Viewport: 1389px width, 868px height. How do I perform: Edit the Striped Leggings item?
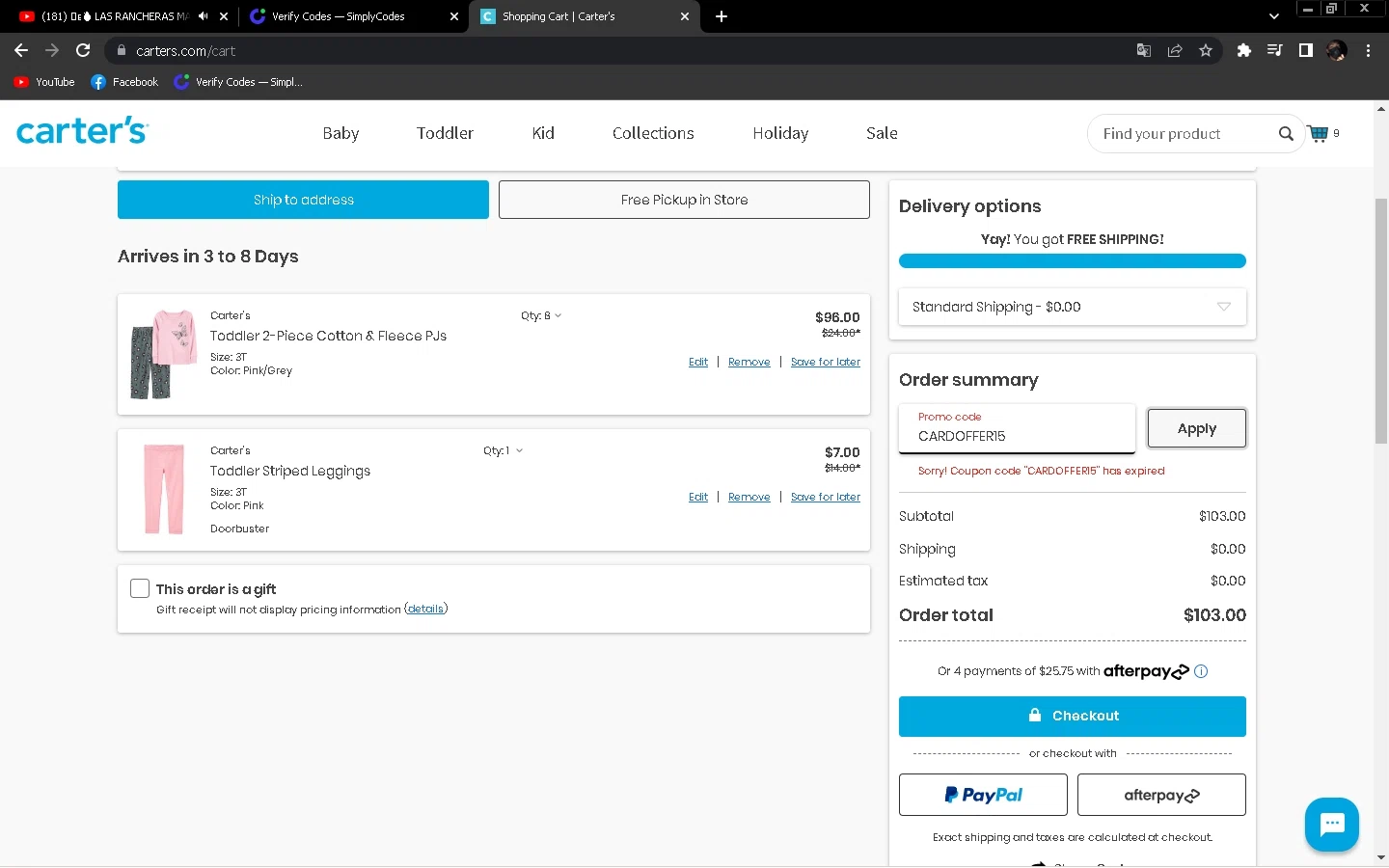click(x=698, y=497)
